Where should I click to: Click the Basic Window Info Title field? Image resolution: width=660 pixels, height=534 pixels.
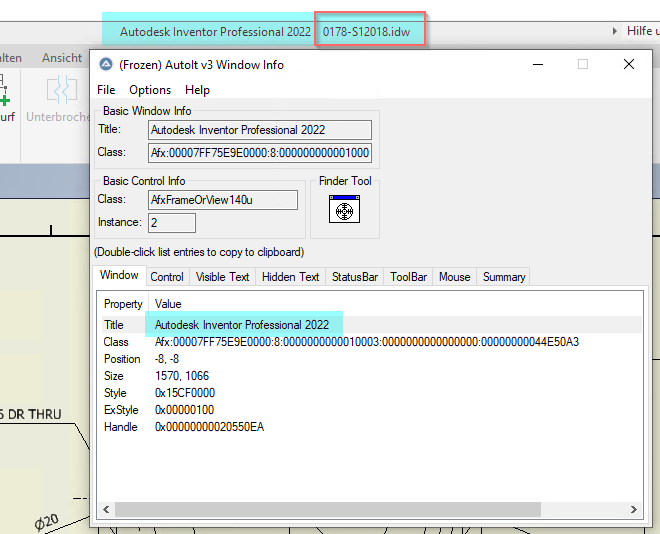tap(260, 130)
